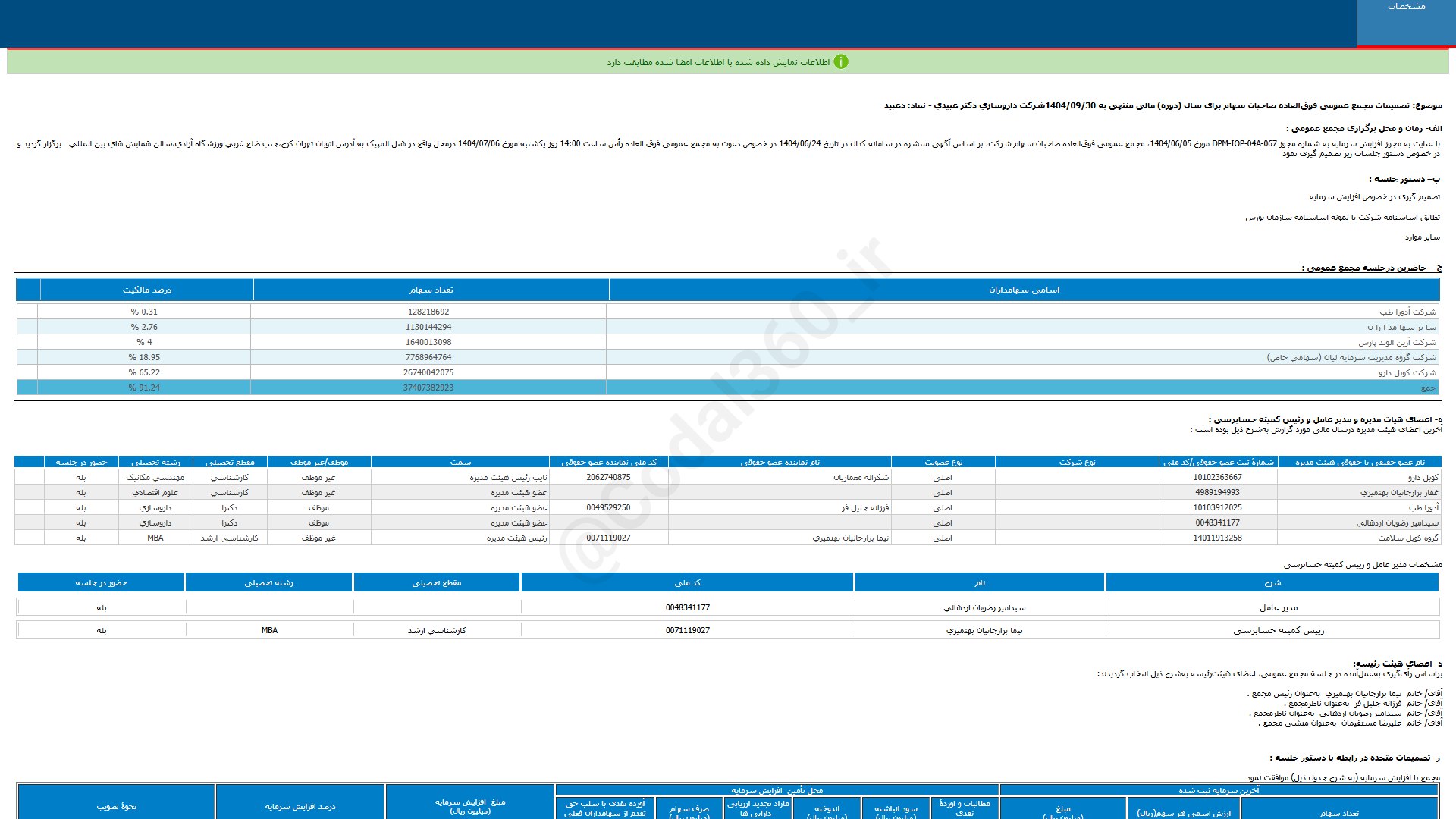Screen dimensions: 1456x819
Task: Select the رییس کمیته حسابرسی row
Action: pos(1278,630)
